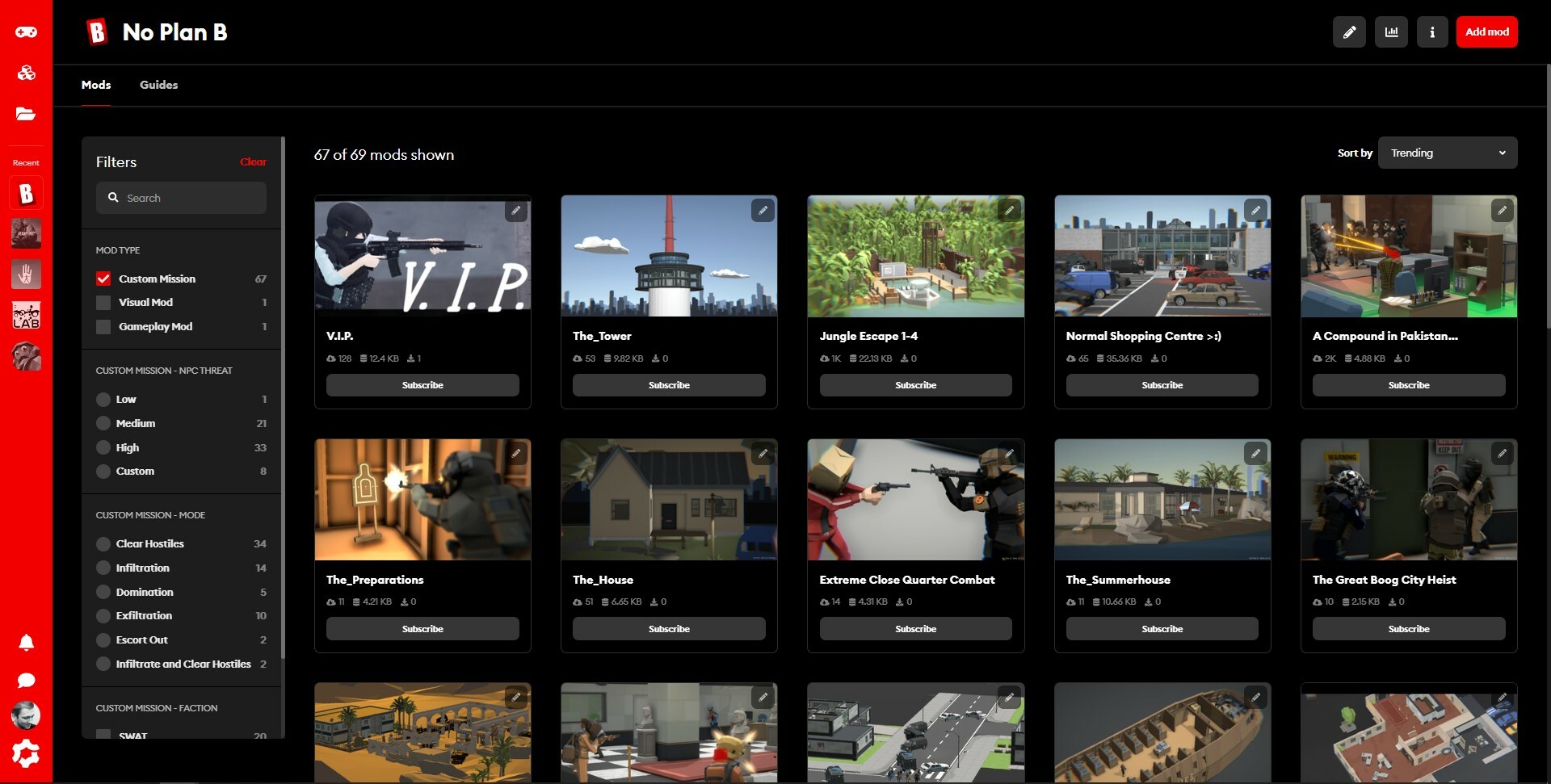Click edit pencil on Jungle Escape 1-4 card

1009,211
